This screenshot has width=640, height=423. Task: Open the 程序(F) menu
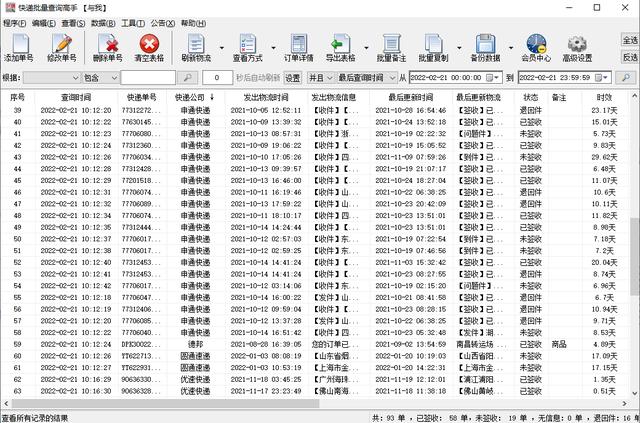click(14, 23)
